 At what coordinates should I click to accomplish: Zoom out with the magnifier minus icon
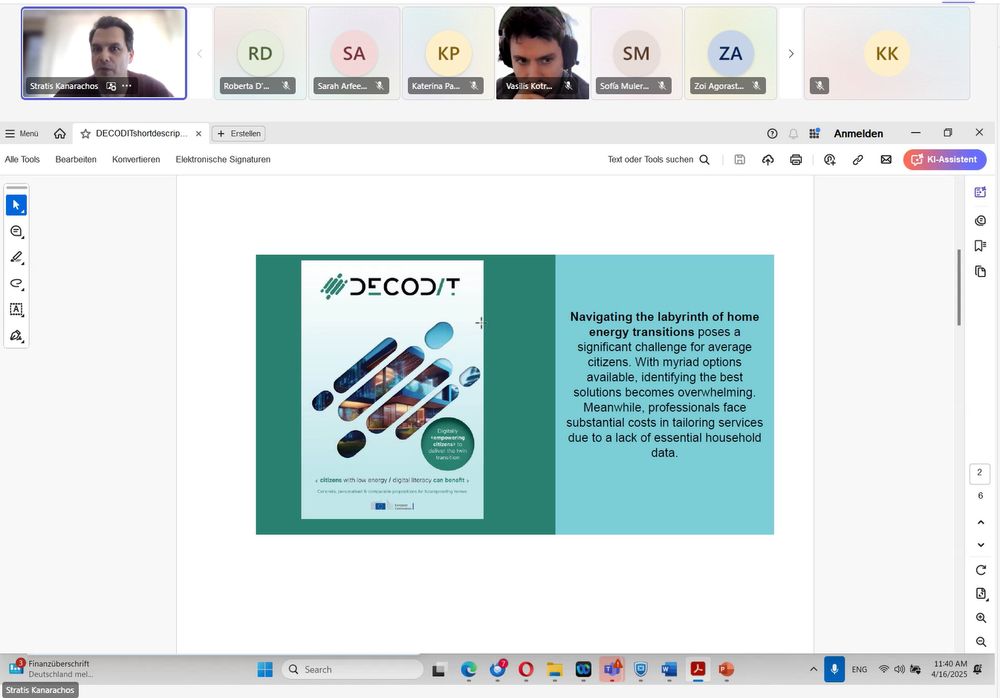tap(981, 642)
